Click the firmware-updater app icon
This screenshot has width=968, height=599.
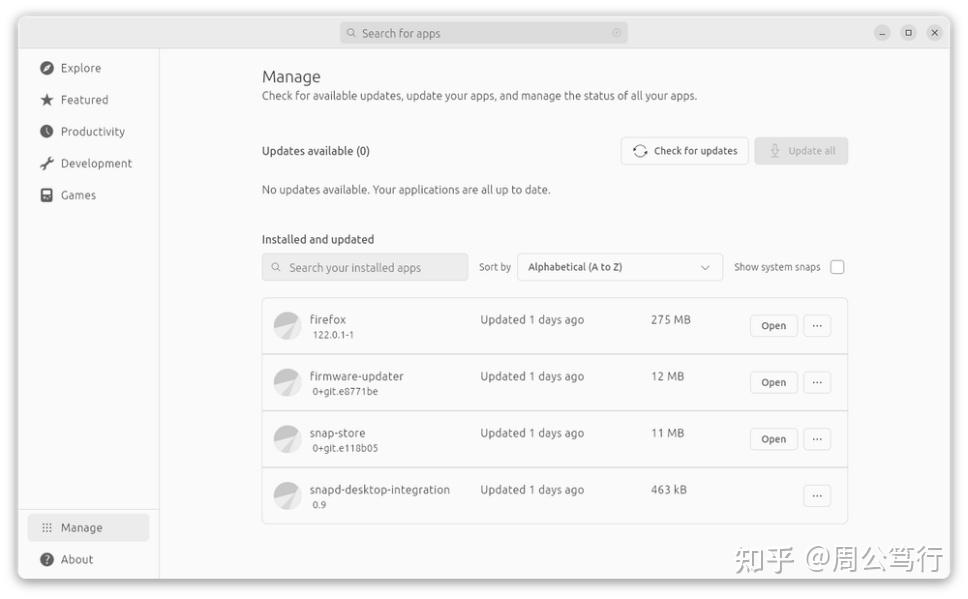[x=287, y=383]
